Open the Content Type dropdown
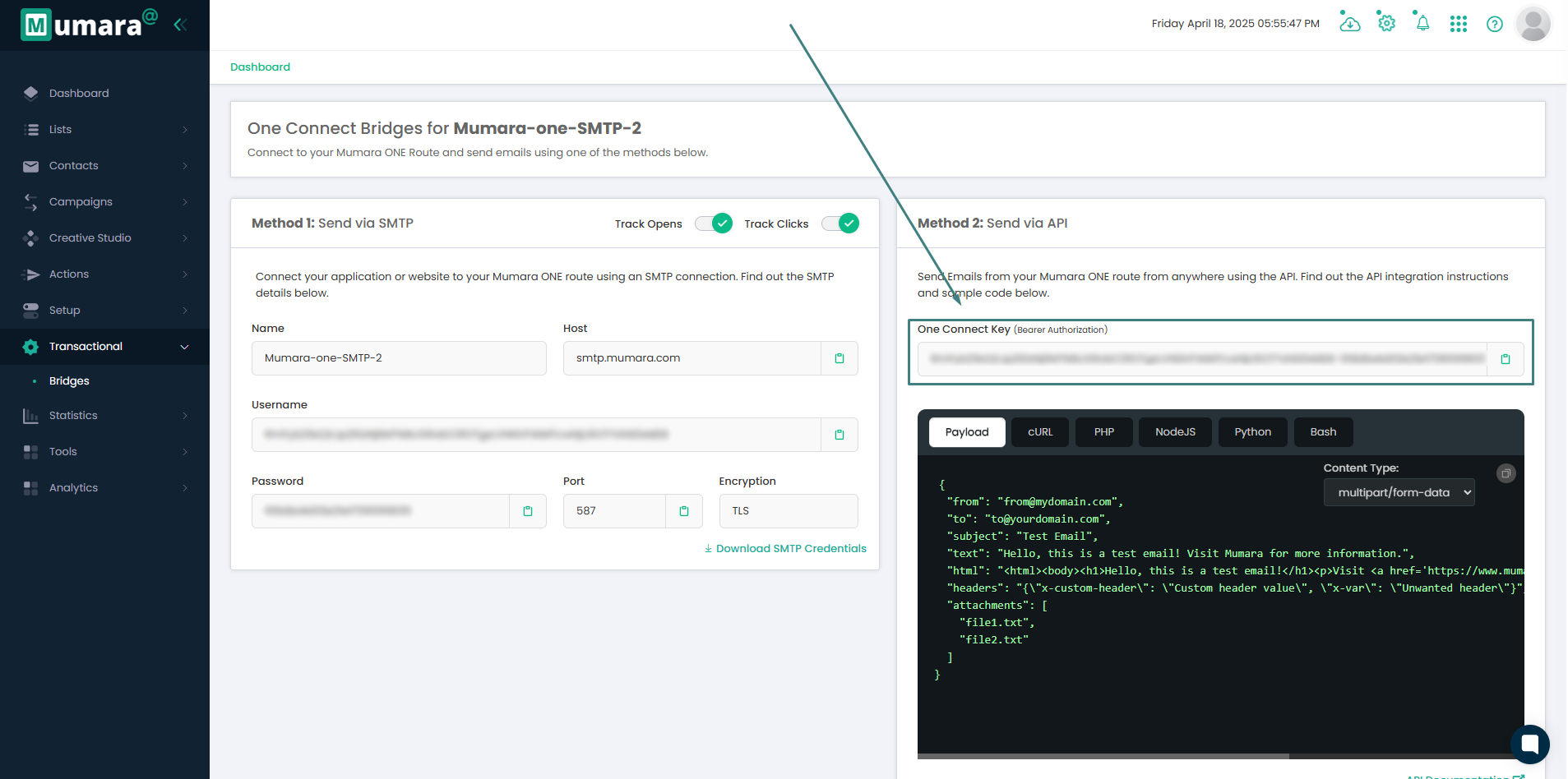 point(1399,493)
